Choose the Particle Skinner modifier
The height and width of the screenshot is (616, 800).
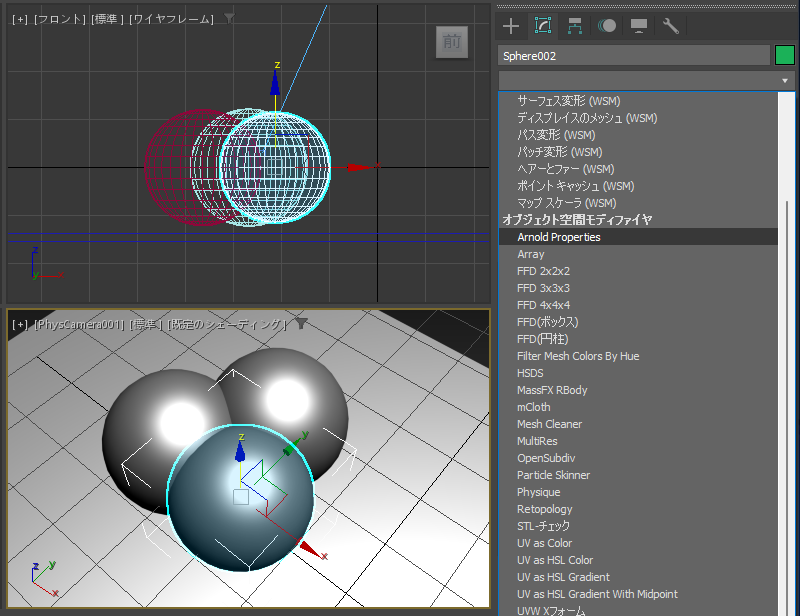[x=638, y=475]
